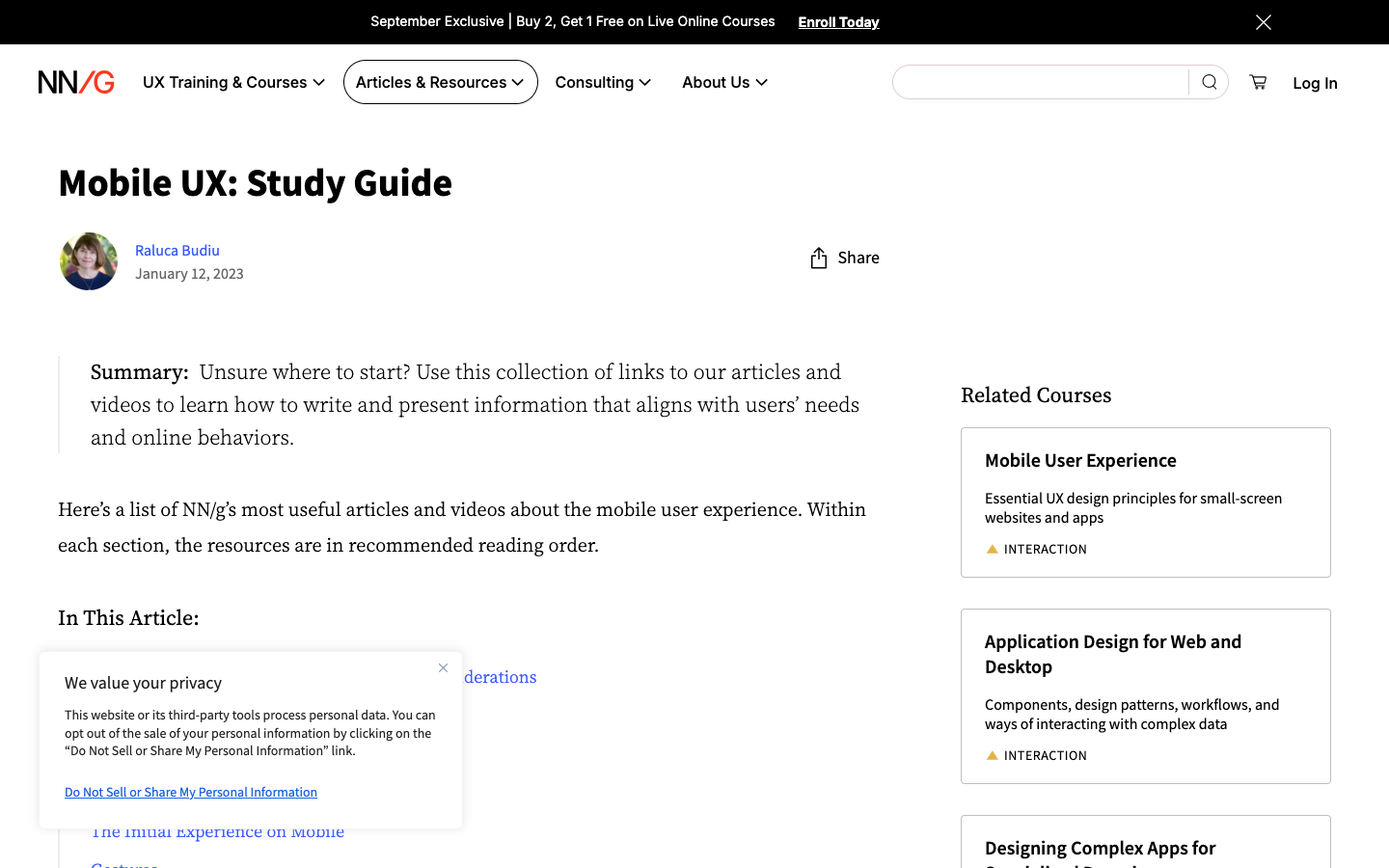
Task: Open Designing Complex Apps course card
Action: click(1146, 842)
